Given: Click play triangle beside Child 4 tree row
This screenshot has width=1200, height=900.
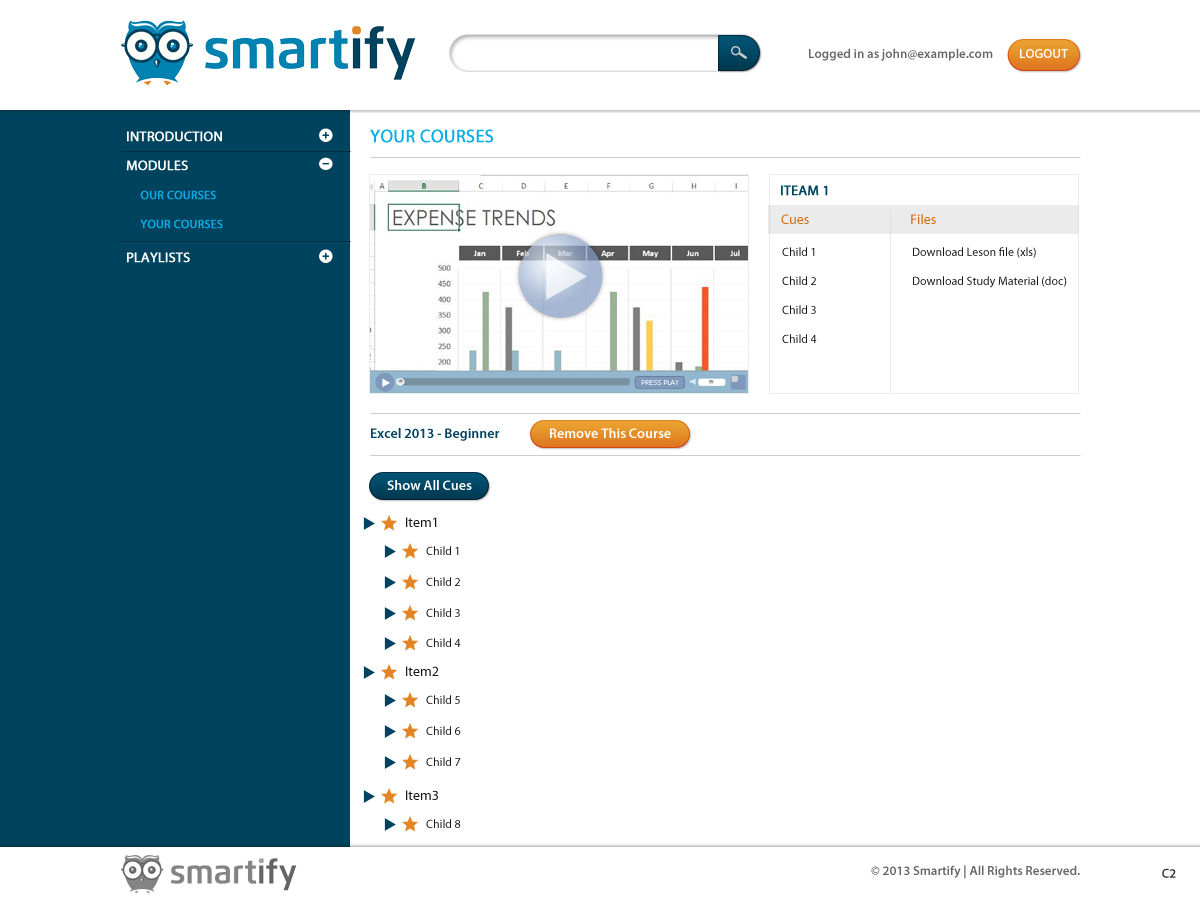Looking at the screenshot, I should [x=390, y=643].
